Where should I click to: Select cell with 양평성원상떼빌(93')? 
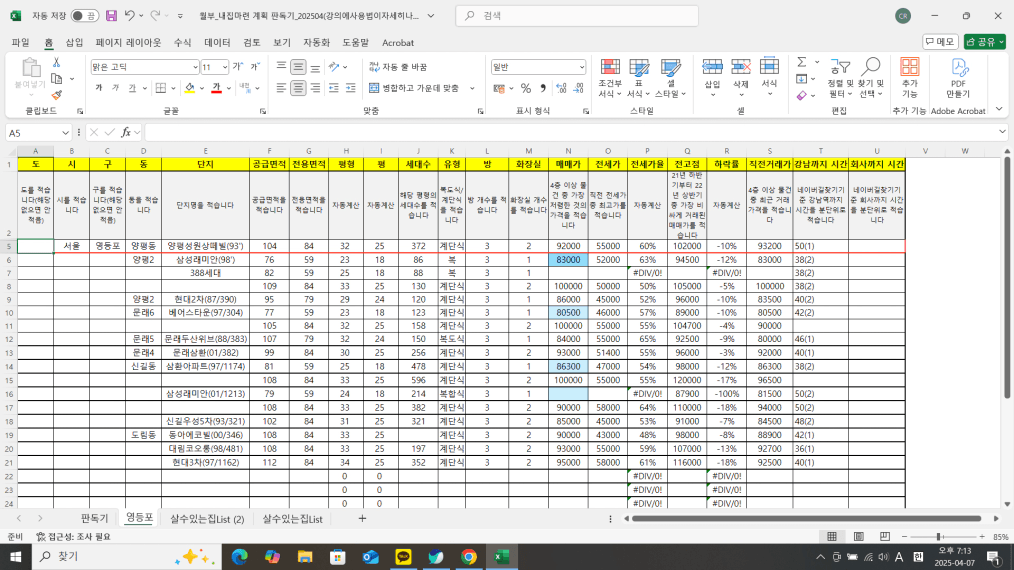tap(205, 246)
